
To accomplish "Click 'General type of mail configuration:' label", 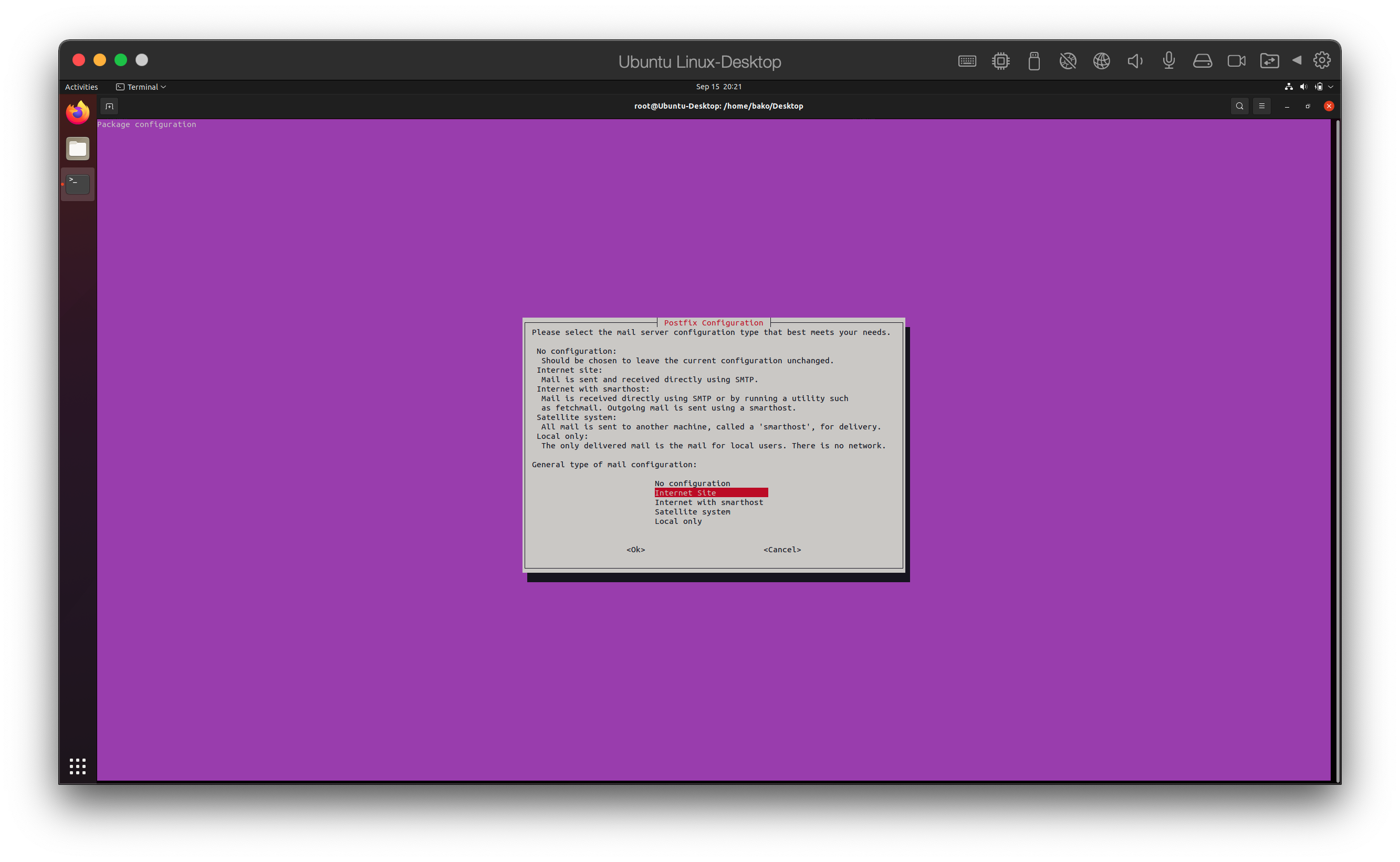I will pos(614,465).
